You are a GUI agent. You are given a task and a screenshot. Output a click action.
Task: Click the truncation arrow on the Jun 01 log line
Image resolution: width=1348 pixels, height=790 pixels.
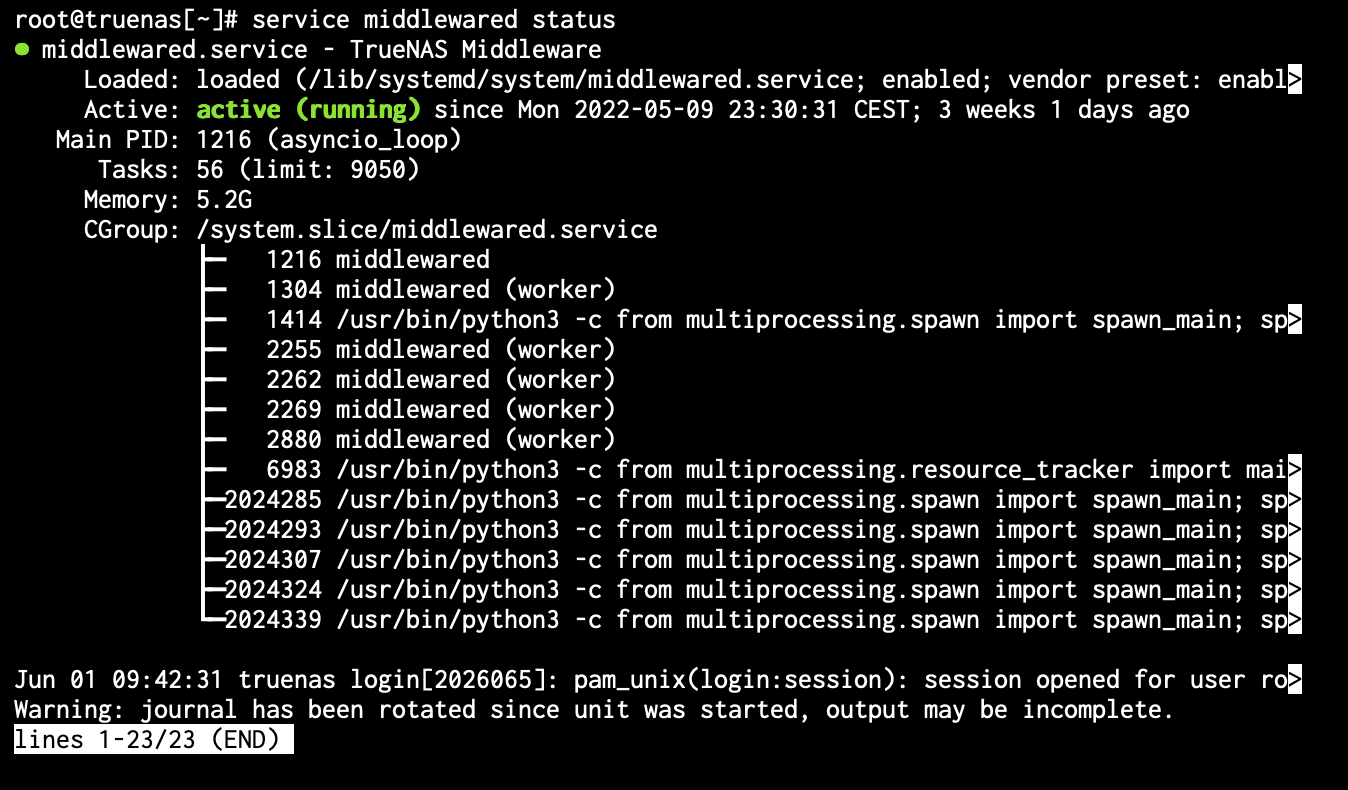[1295, 680]
